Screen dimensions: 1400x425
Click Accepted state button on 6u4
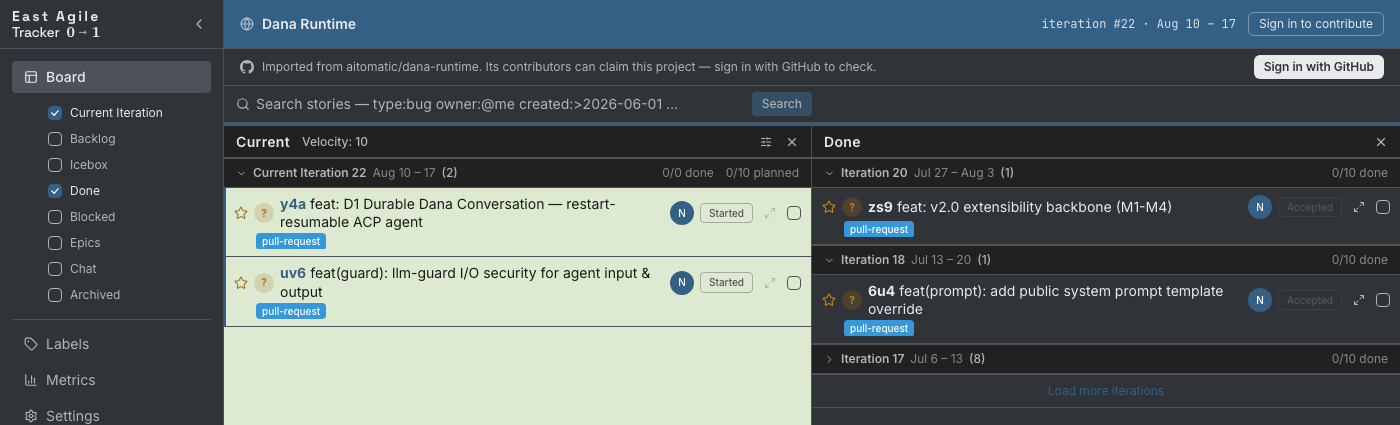(x=1310, y=300)
